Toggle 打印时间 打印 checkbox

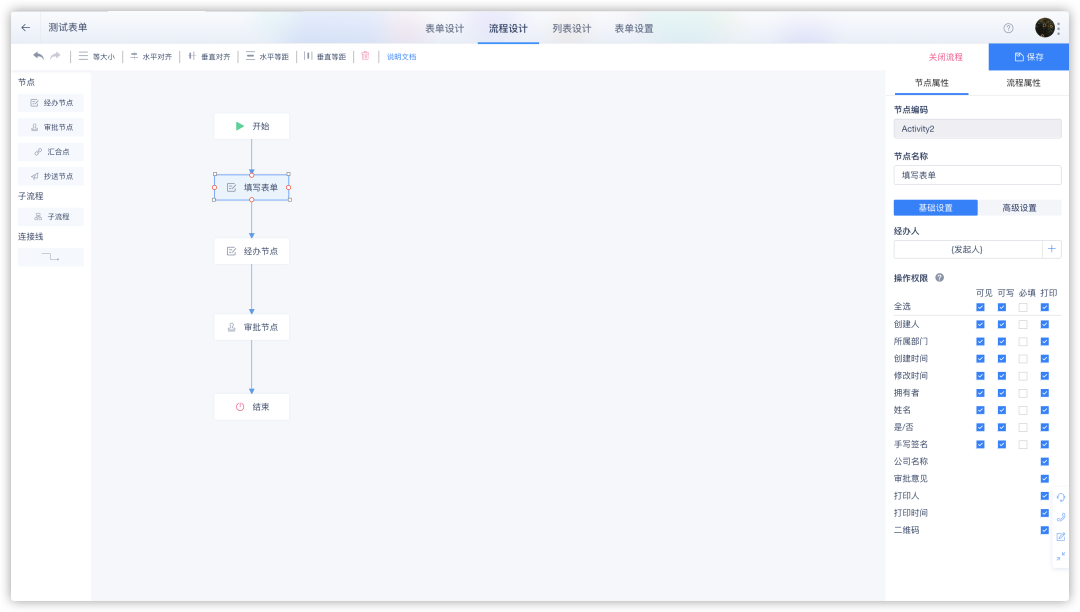[1045, 513]
